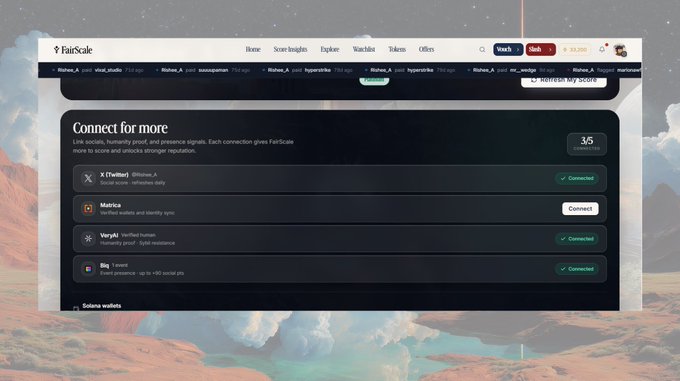Click Connected badge in X (Twitter) row

577,178
